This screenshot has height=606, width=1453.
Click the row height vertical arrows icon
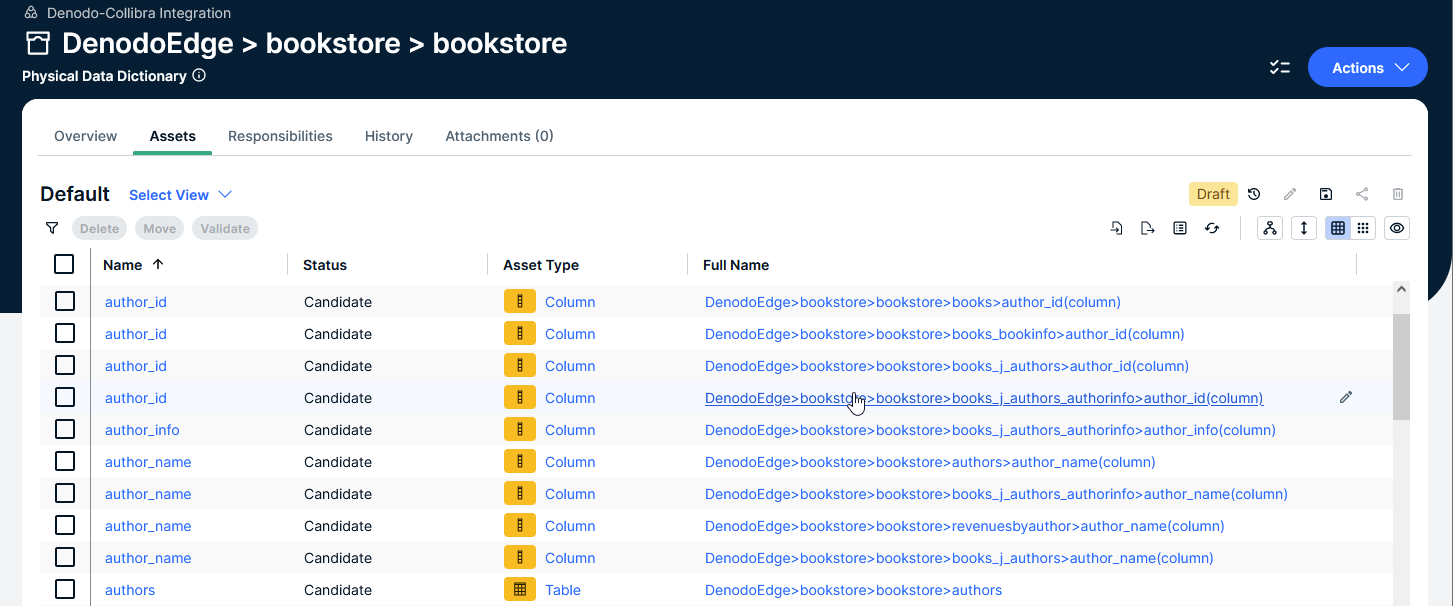click(x=1303, y=228)
